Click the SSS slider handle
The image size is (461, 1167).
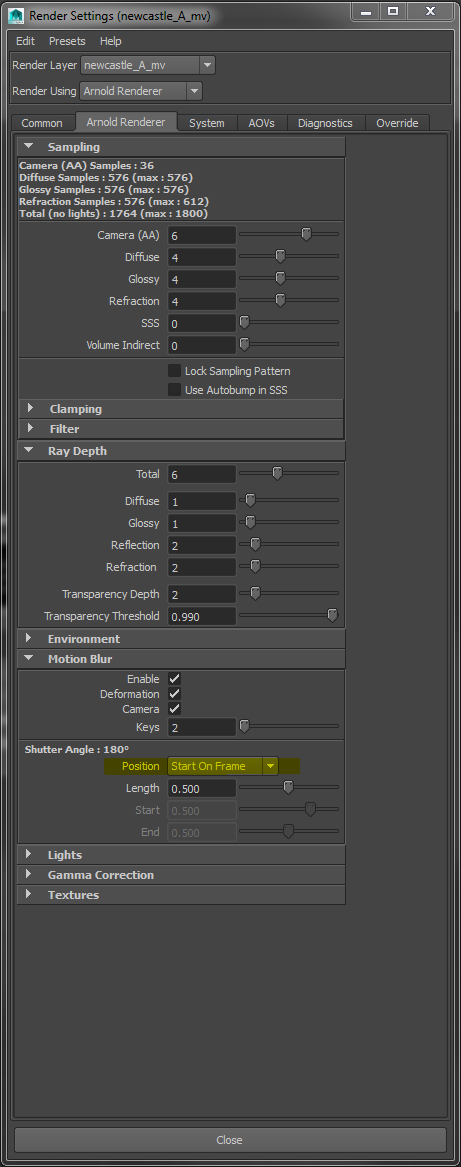244,322
